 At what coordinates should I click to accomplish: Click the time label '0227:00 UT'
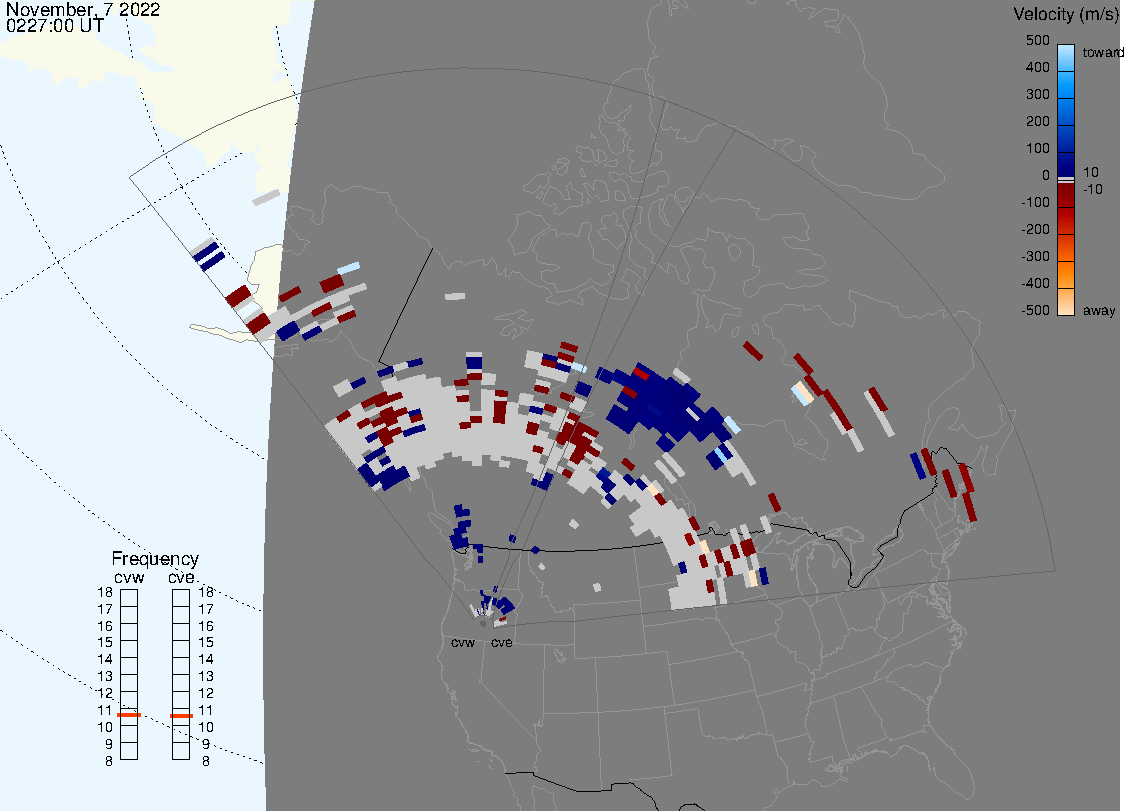coord(55,26)
